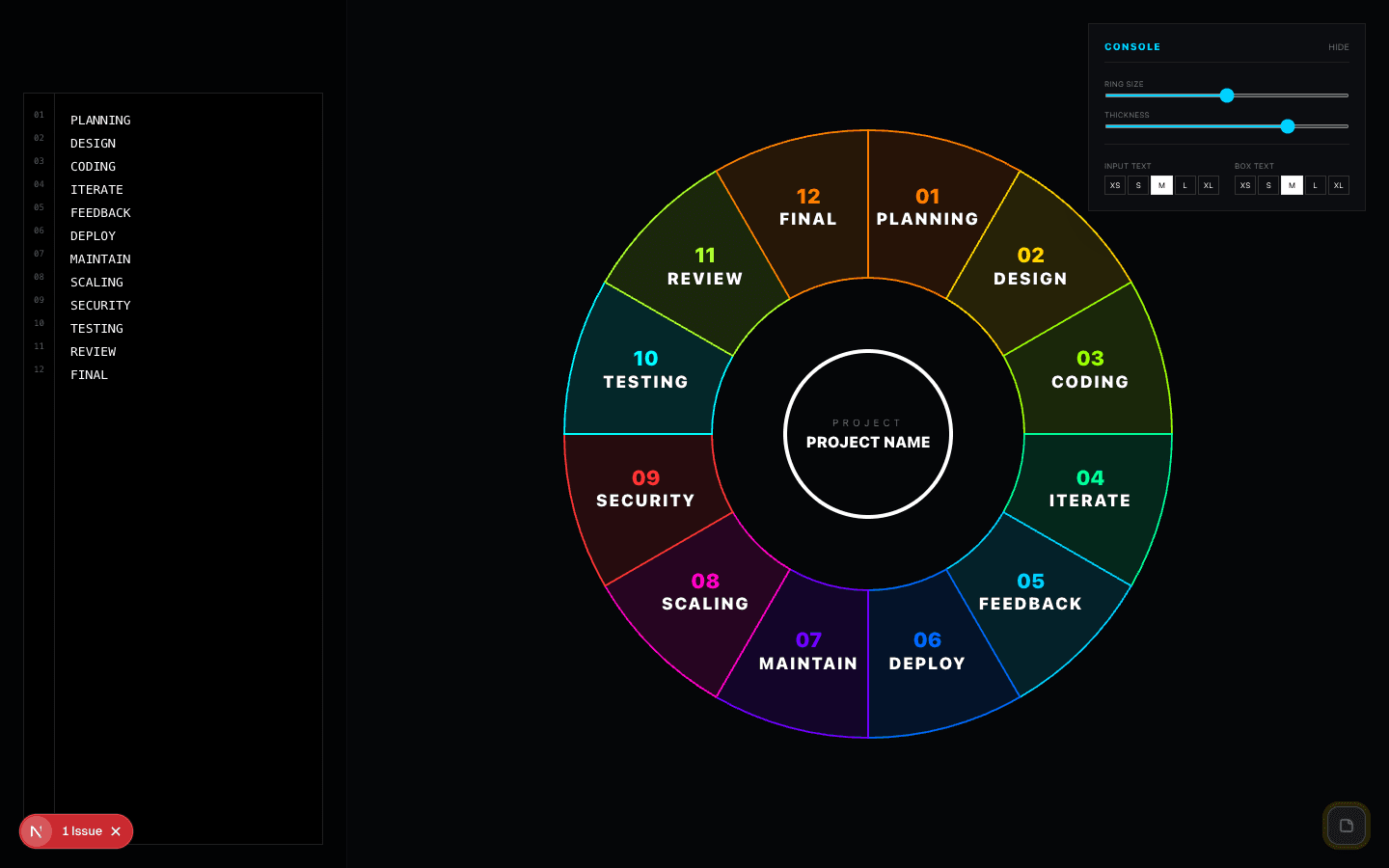The image size is (1389, 868).
Task: Select the 01 PLANNING wheel segment
Action: click(x=928, y=207)
